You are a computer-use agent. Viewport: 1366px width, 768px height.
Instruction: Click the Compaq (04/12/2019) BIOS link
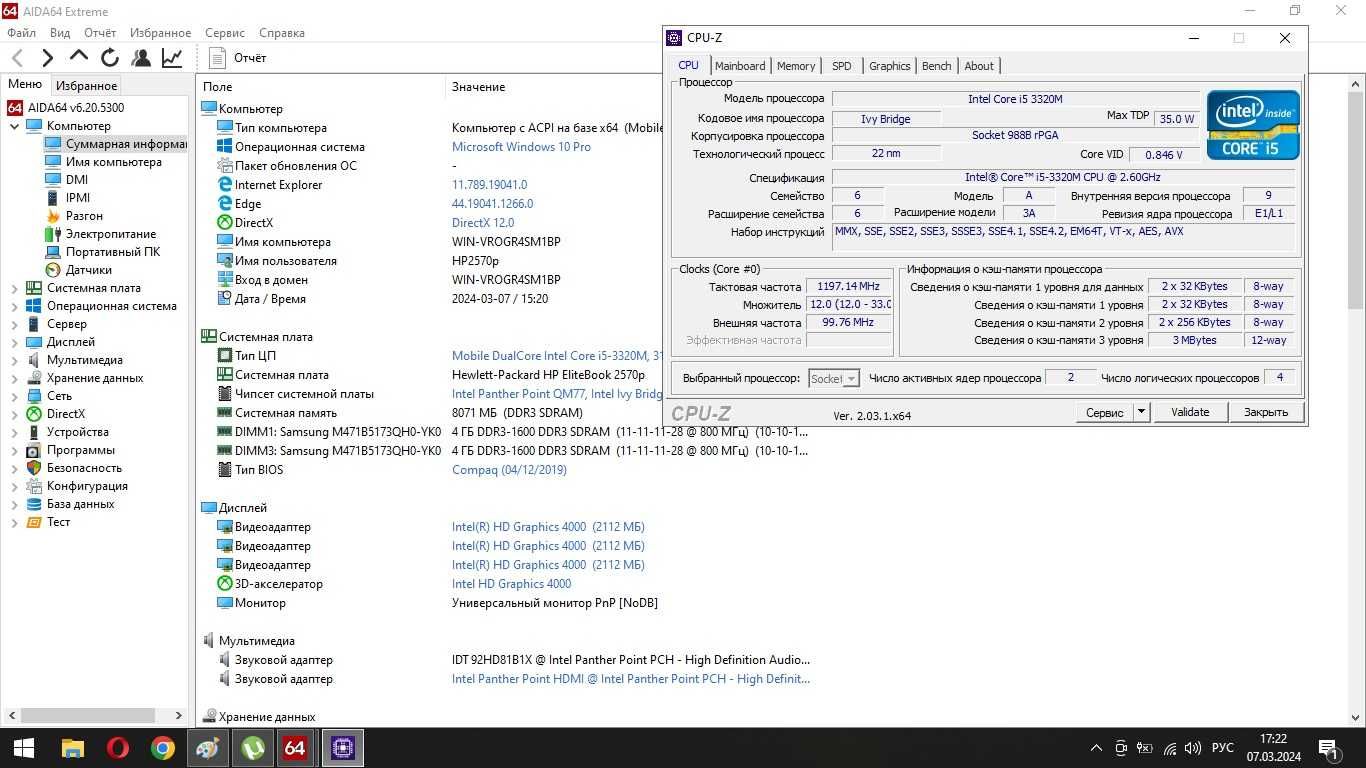point(509,470)
